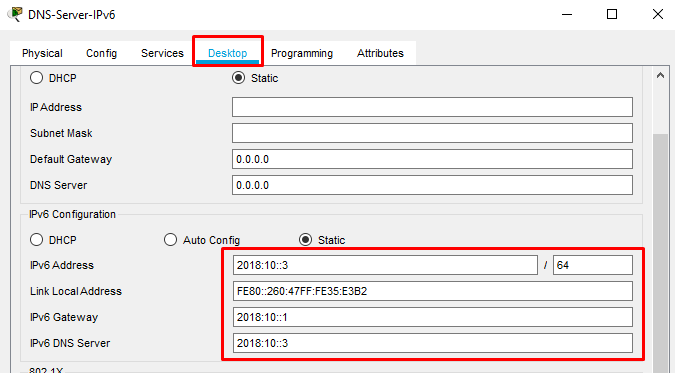Click the IPv6 Gateway field
675x373 pixels.
(433, 317)
